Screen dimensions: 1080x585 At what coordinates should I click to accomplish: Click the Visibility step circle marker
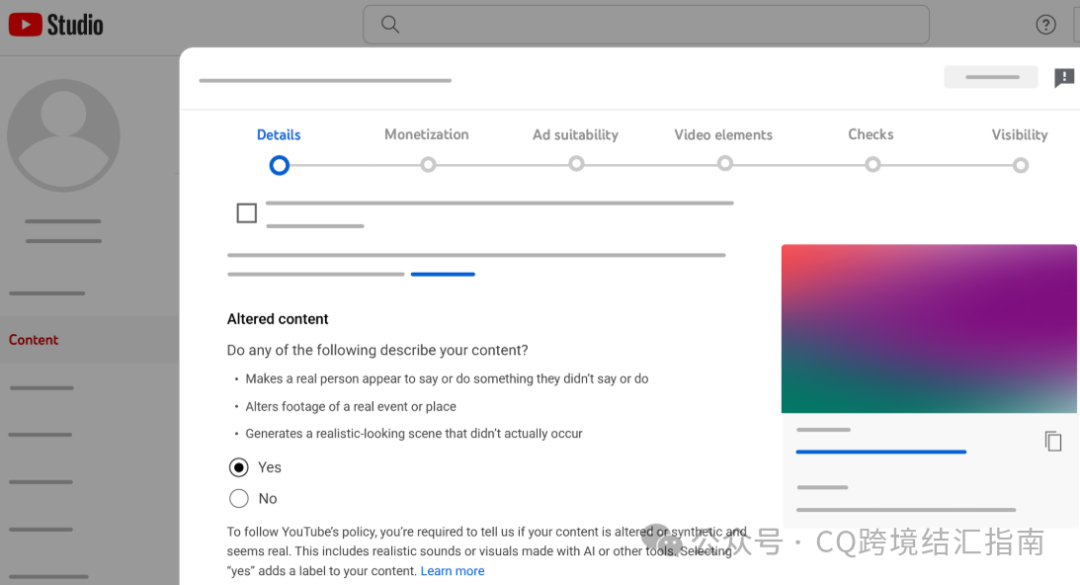(1021, 165)
